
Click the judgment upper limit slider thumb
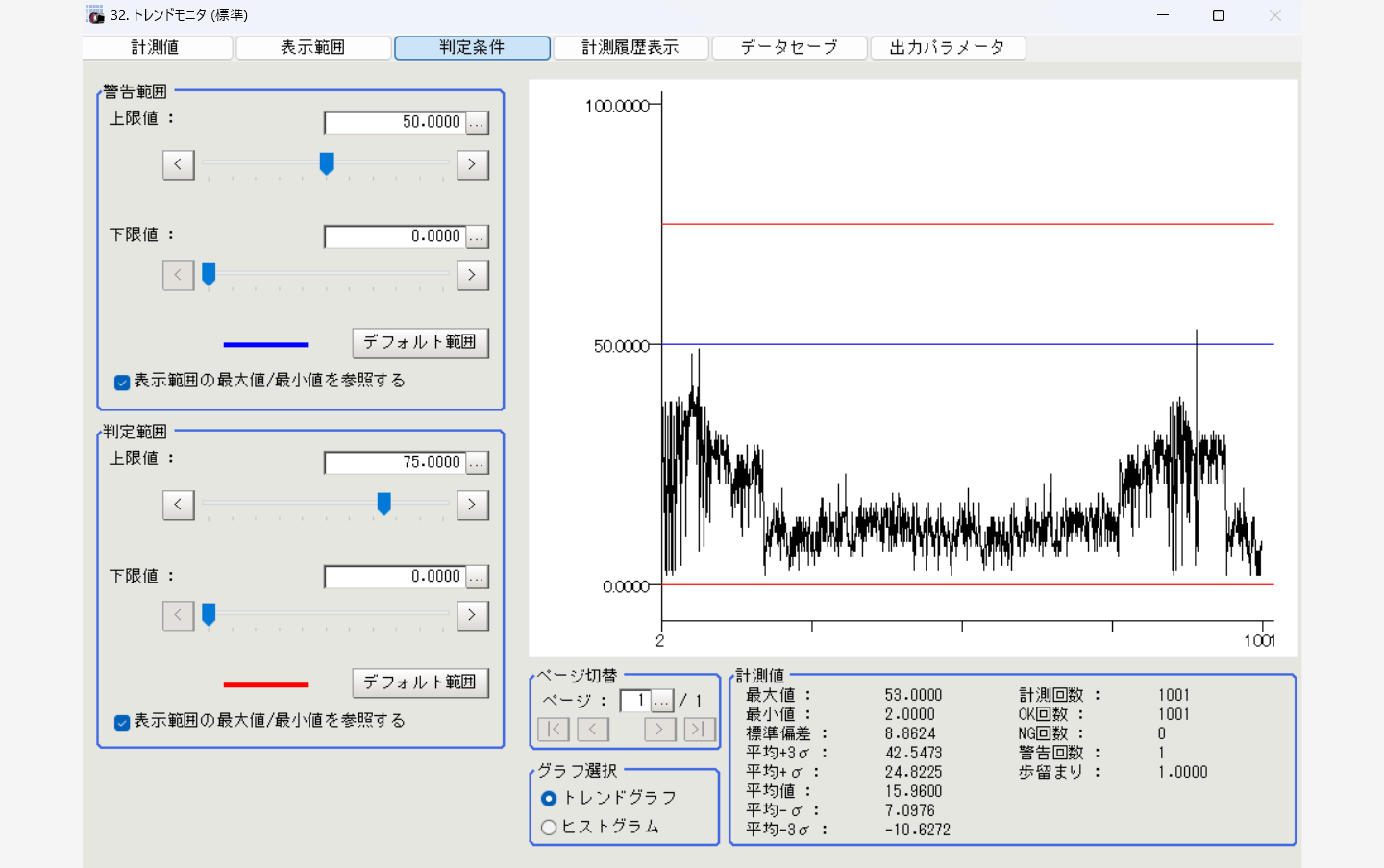click(x=384, y=504)
